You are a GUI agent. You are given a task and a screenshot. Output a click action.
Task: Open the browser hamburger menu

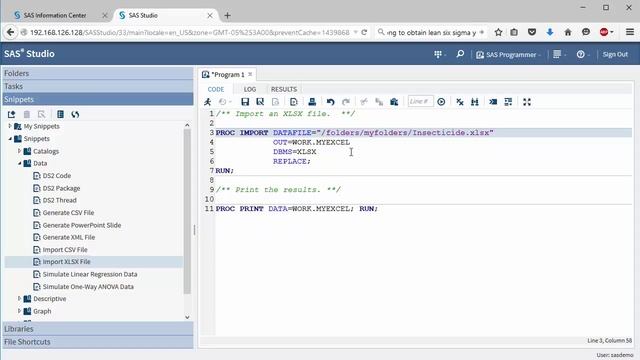click(x=629, y=32)
